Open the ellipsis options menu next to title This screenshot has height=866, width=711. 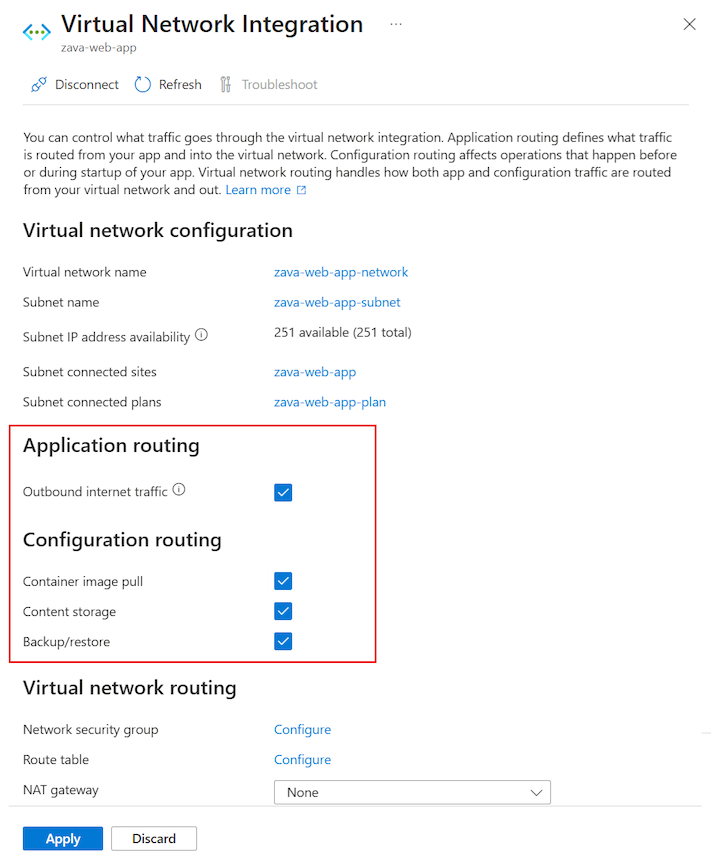click(396, 24)
